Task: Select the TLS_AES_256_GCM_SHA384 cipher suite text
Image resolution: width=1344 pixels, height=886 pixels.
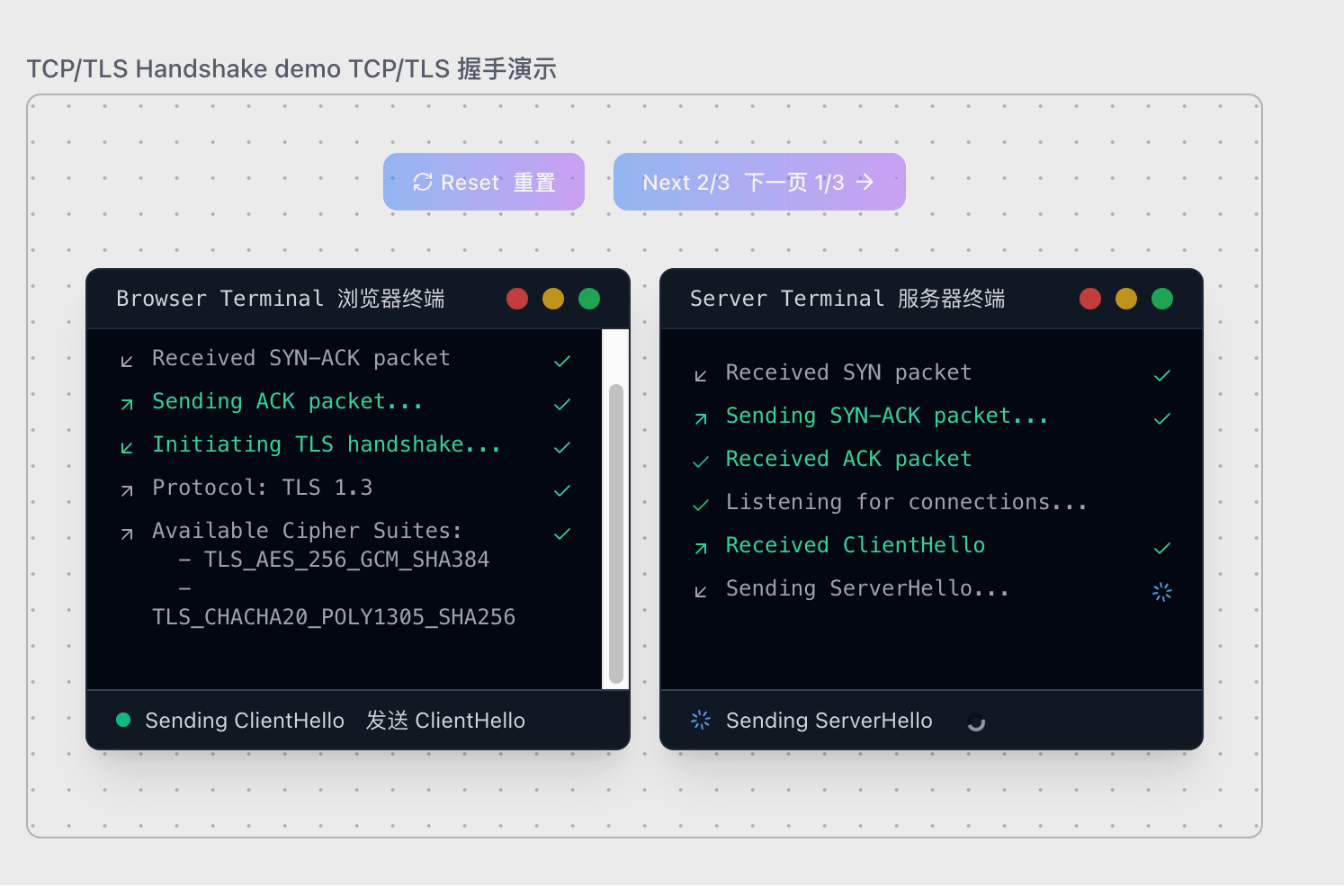Action: coord(346,560)
